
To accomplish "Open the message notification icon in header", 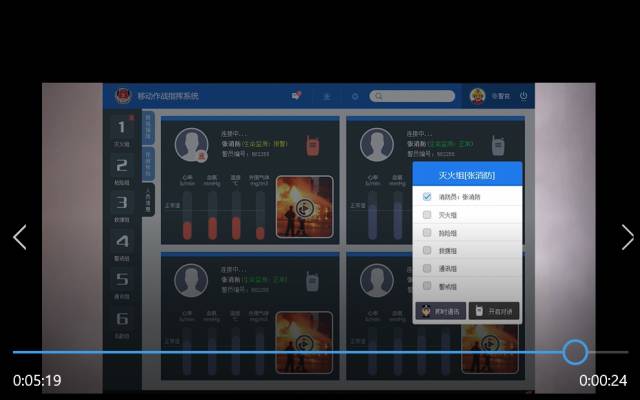I will 296,96.
